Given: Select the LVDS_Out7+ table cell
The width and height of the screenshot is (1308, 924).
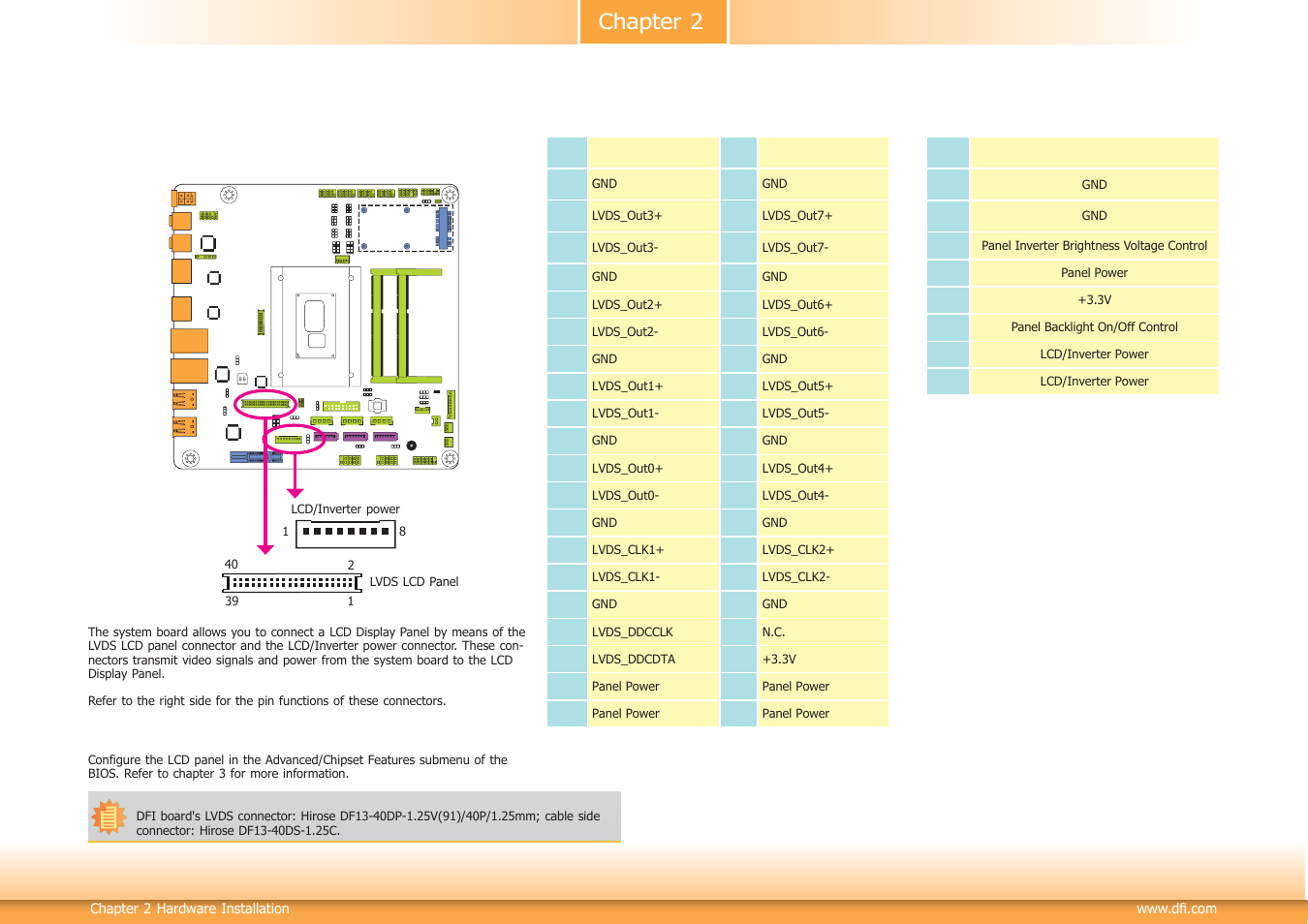Looking at the screenshot, I should click(x=824, y=216).
